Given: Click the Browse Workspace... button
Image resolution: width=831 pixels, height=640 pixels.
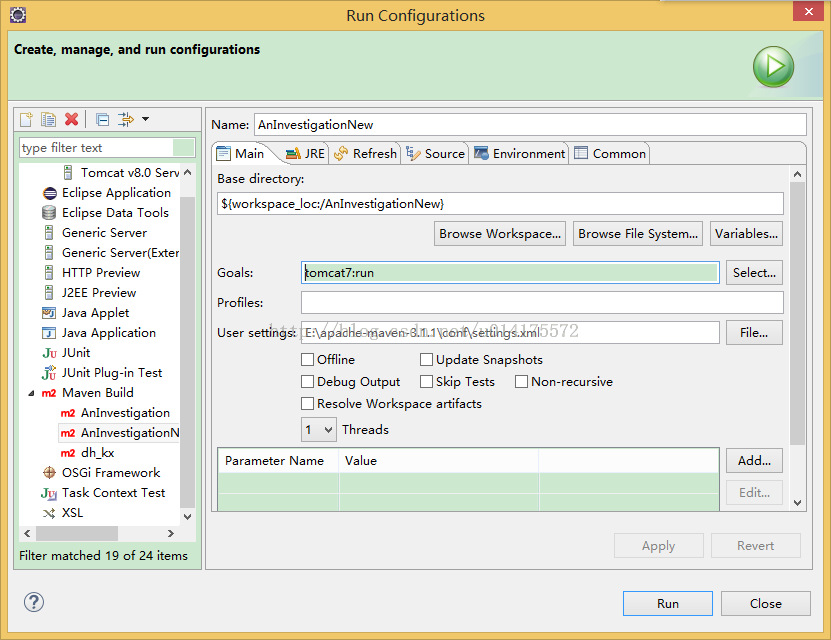Looking at the screenshot, I should click(500, 234).
